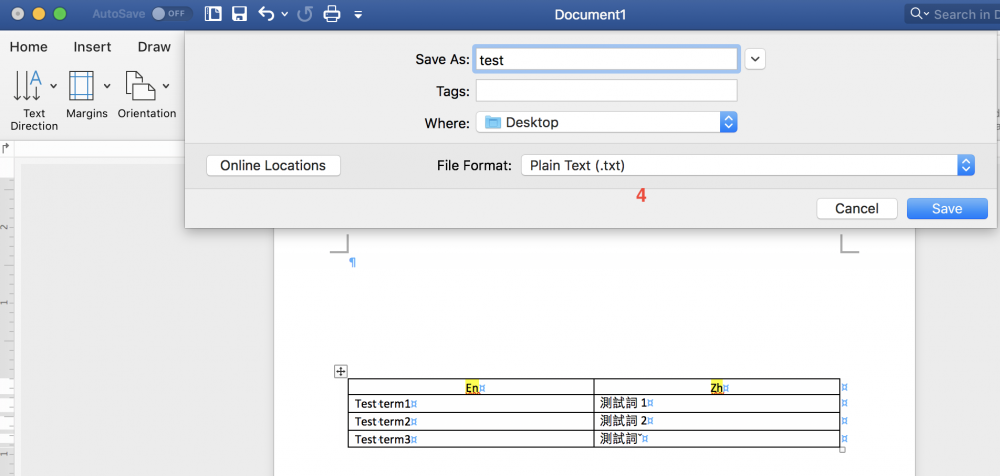Image resolution: width=1000 pixels, height=476 pixels.
Task: Click the Cancel button
Action: click(856, 208)
